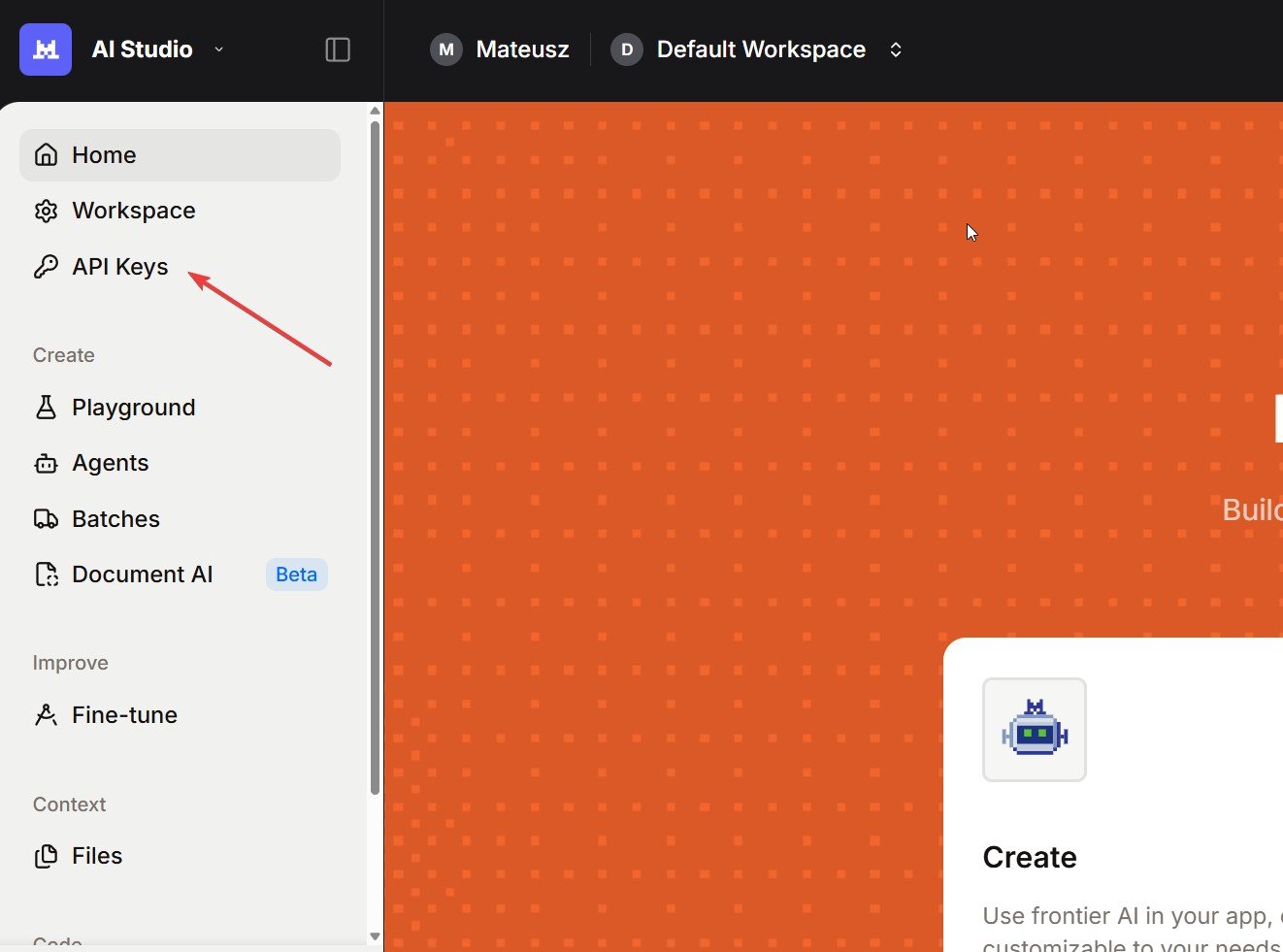
Task: Open the Workspace settings gear icon
Action: pos(46,211)
